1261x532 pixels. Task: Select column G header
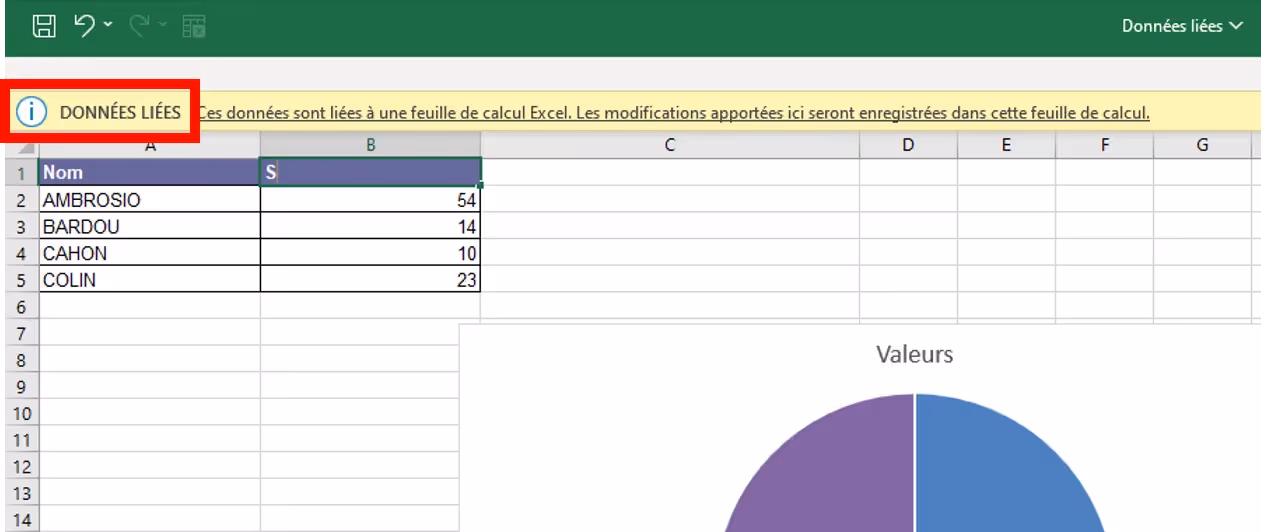click(1202, 146)
